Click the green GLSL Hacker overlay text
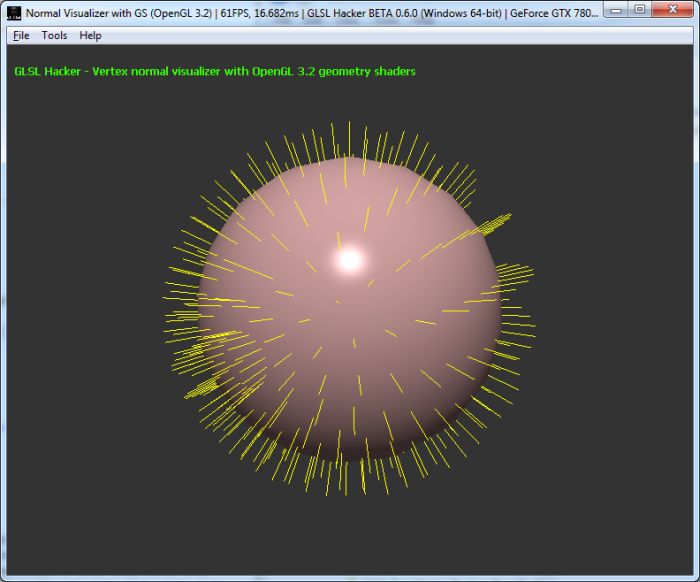 (215, 72)
